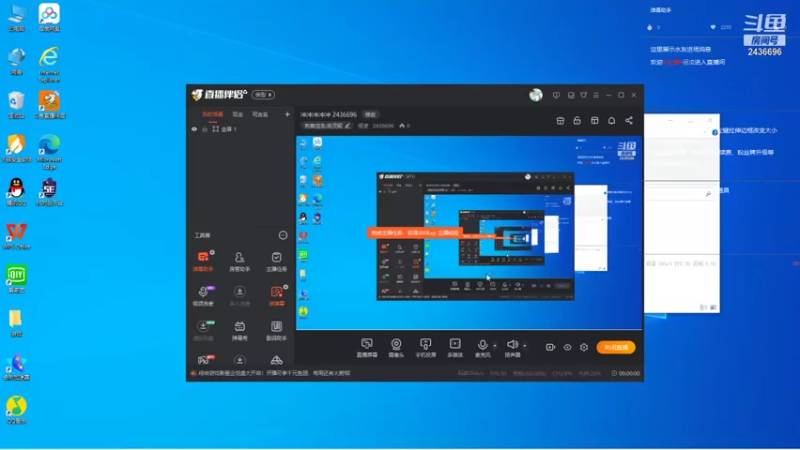Open the 弹幕助手 tool in the toolbox

click(x=203, y=261)
